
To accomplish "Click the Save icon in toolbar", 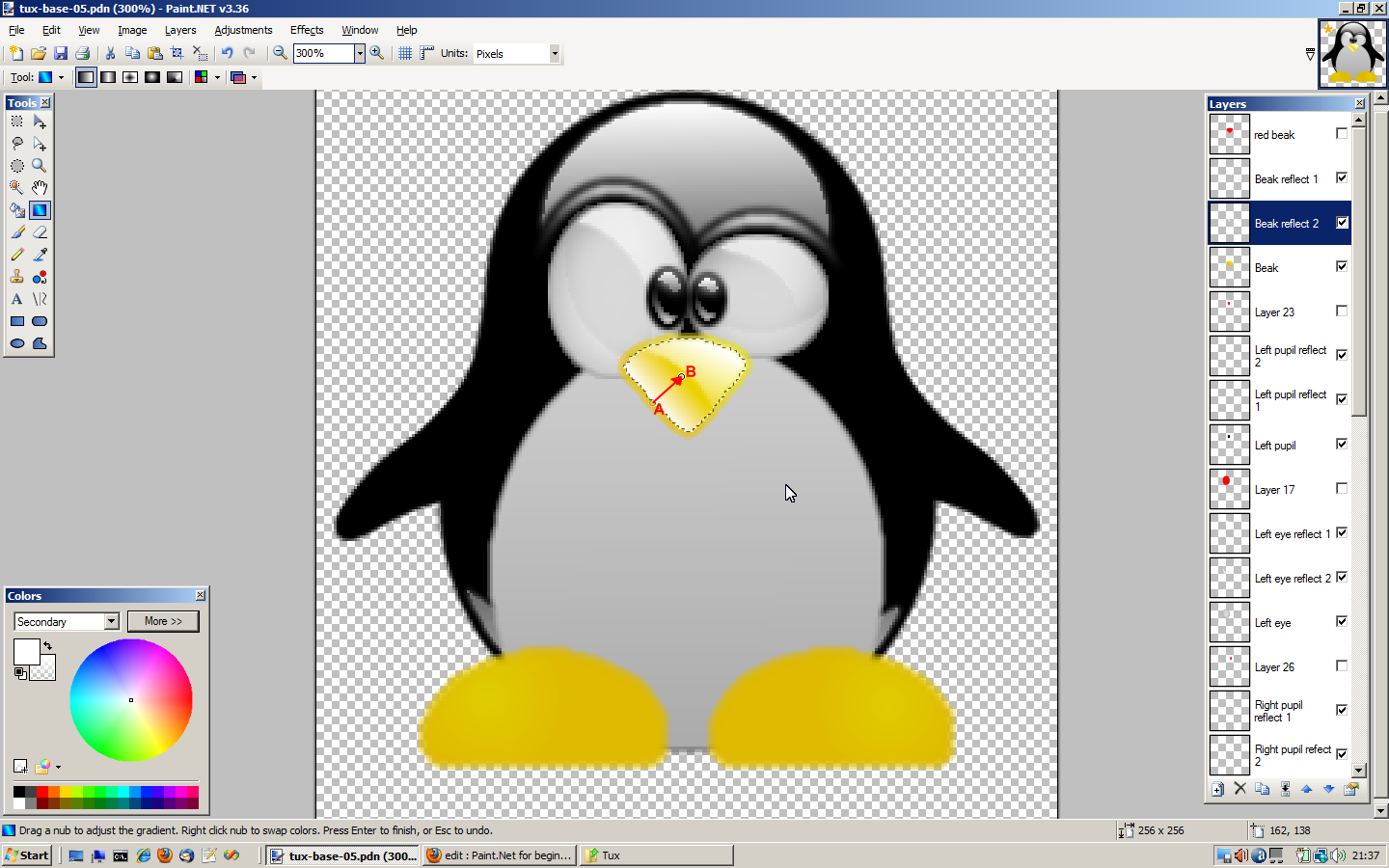I will 61,53.
